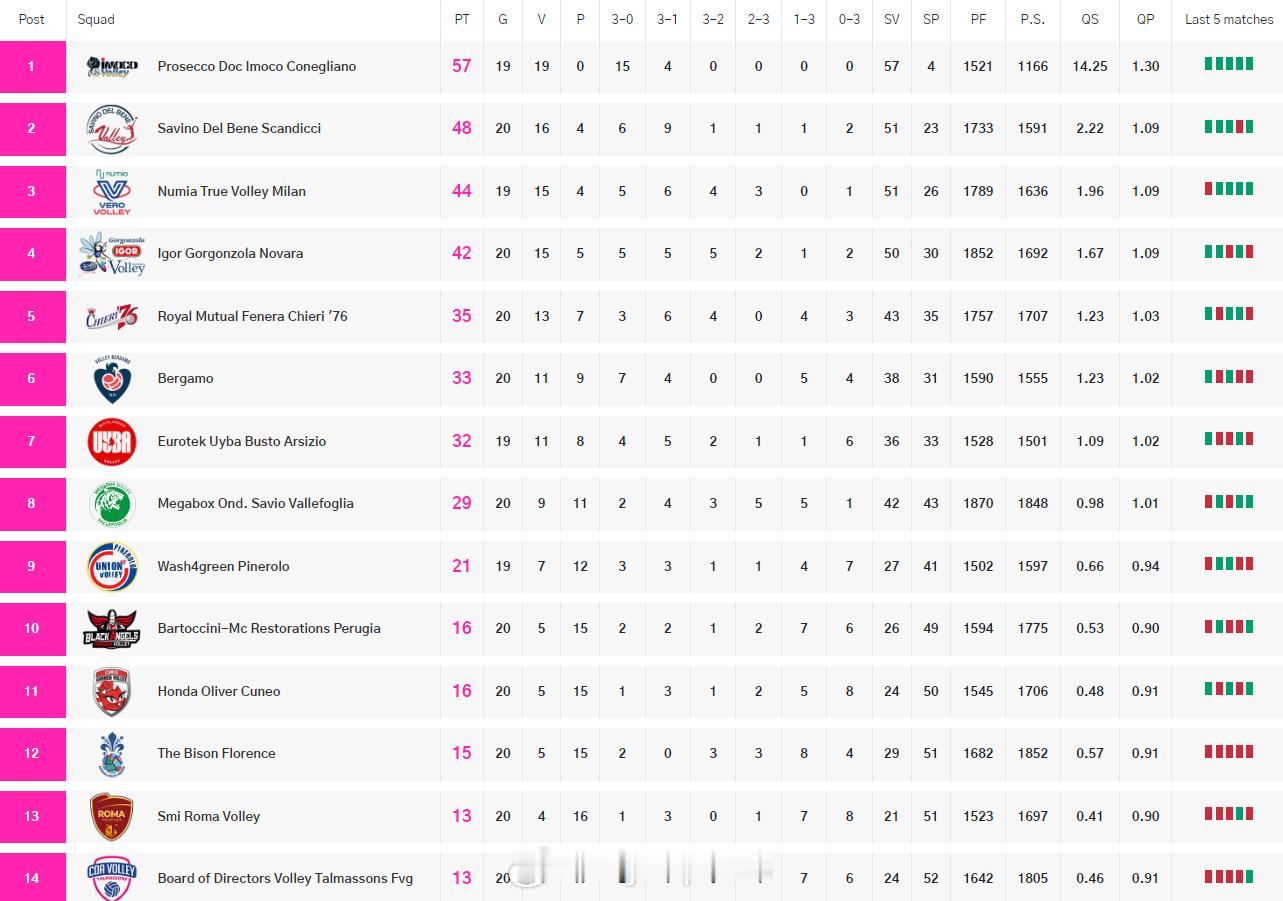Click position 1 pink rank cell

pyautogui.click(x=32, y=67)
